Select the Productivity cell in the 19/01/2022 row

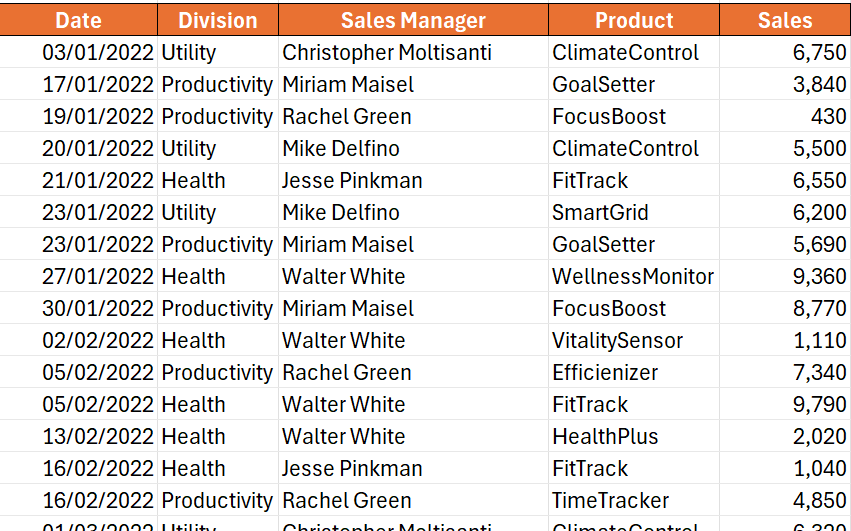pos(217,117)
